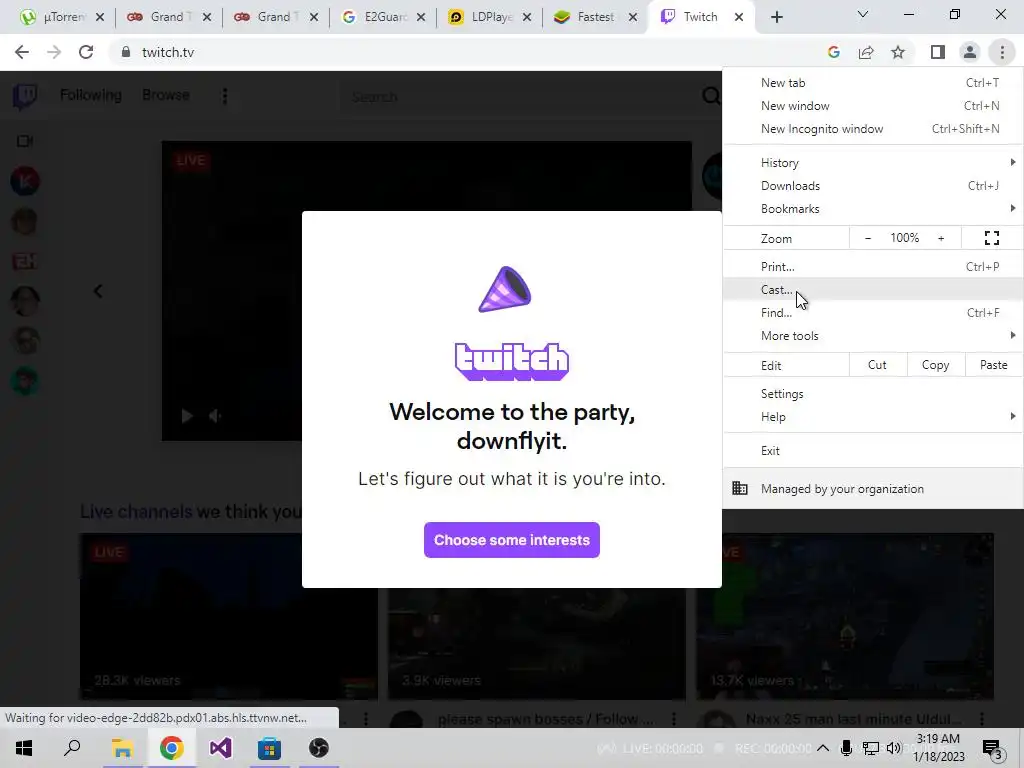Close the Chrome three-dot menu button
Viewport: 1024px width, 768px height.
coord(1002,52)
